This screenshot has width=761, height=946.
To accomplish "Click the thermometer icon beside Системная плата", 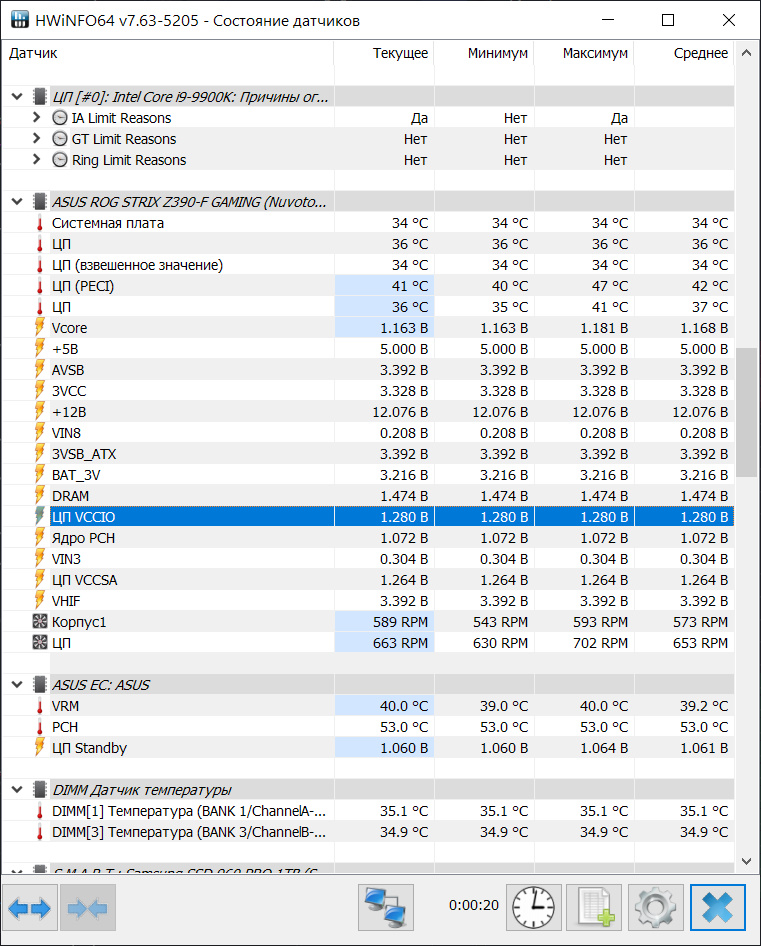I will point(40,223).
